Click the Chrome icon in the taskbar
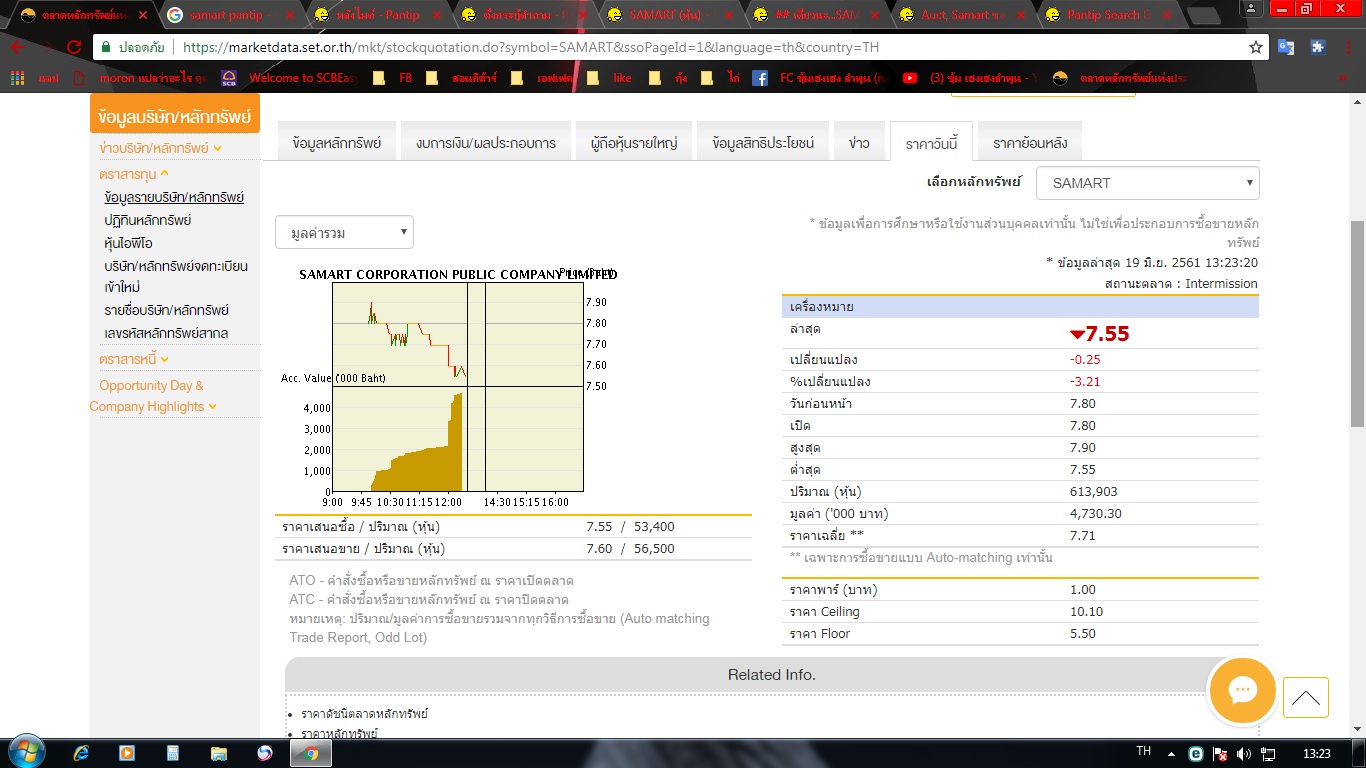 coord(311,753)
